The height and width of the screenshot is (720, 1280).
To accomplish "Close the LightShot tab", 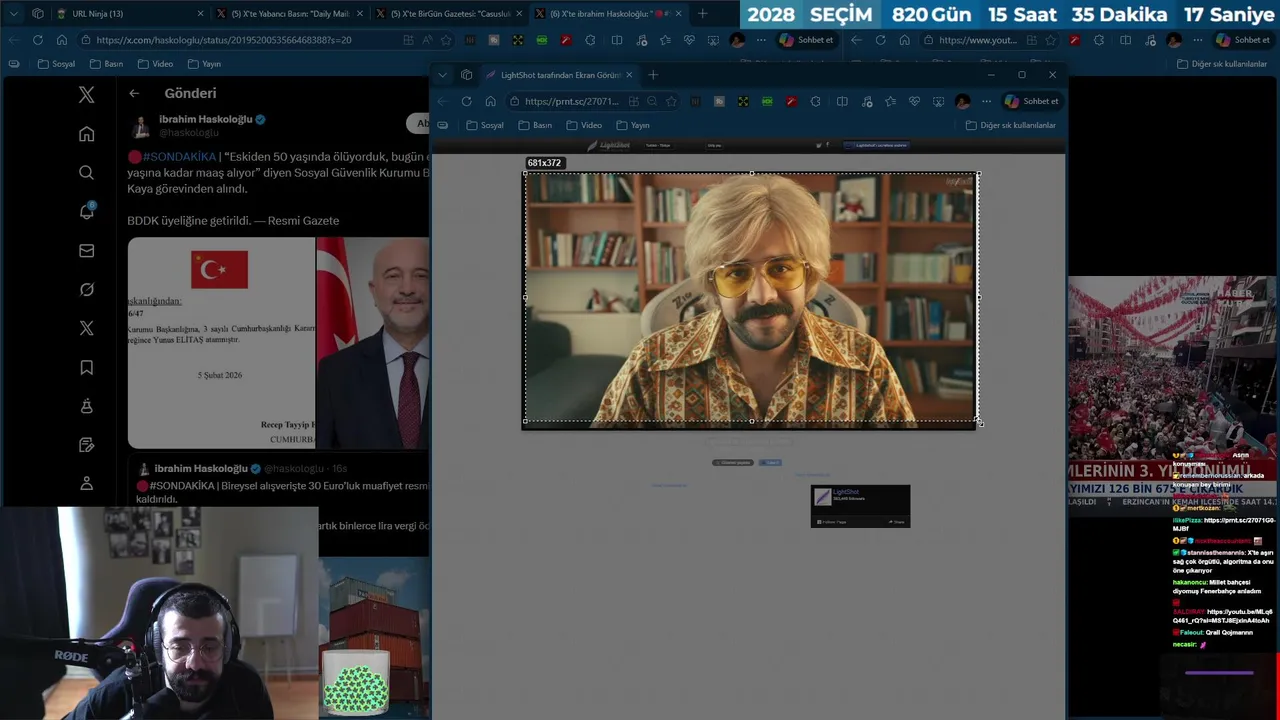I will coord(629,75).
